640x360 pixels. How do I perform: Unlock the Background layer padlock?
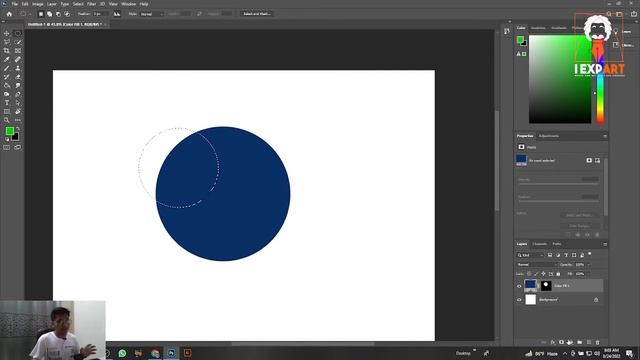point(596,300)
